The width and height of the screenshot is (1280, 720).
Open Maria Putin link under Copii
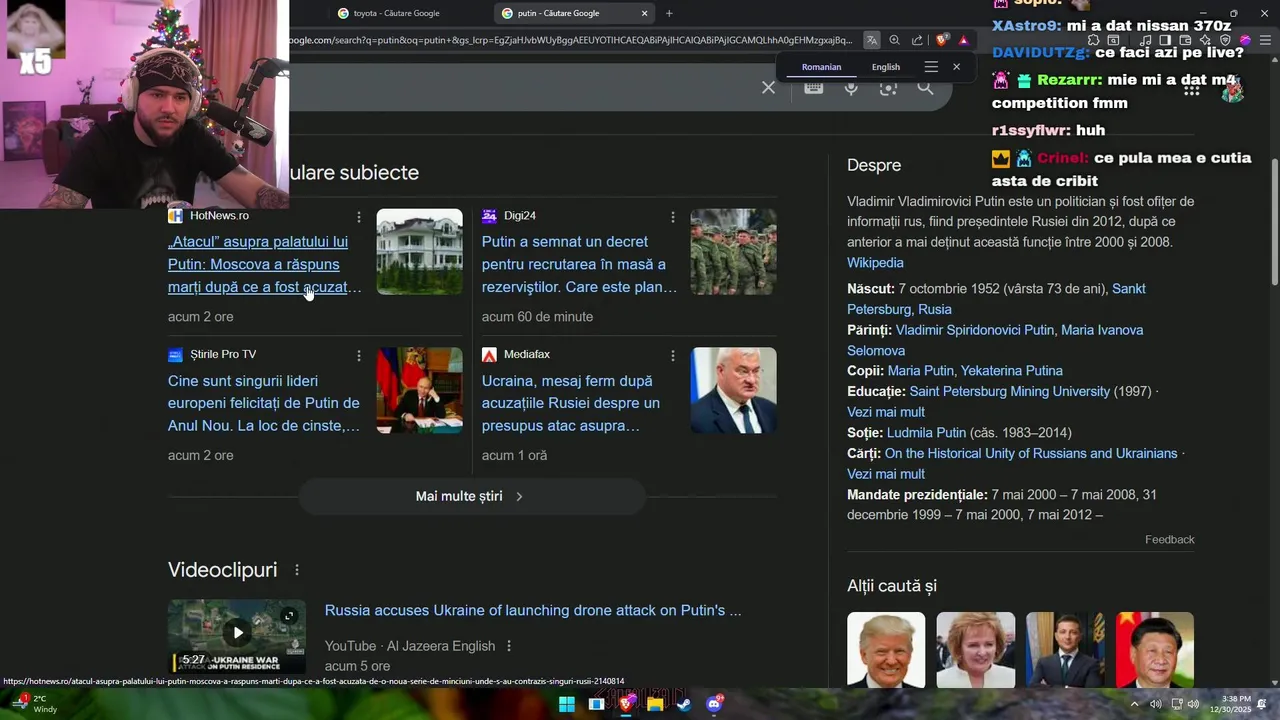coord(921,371)
